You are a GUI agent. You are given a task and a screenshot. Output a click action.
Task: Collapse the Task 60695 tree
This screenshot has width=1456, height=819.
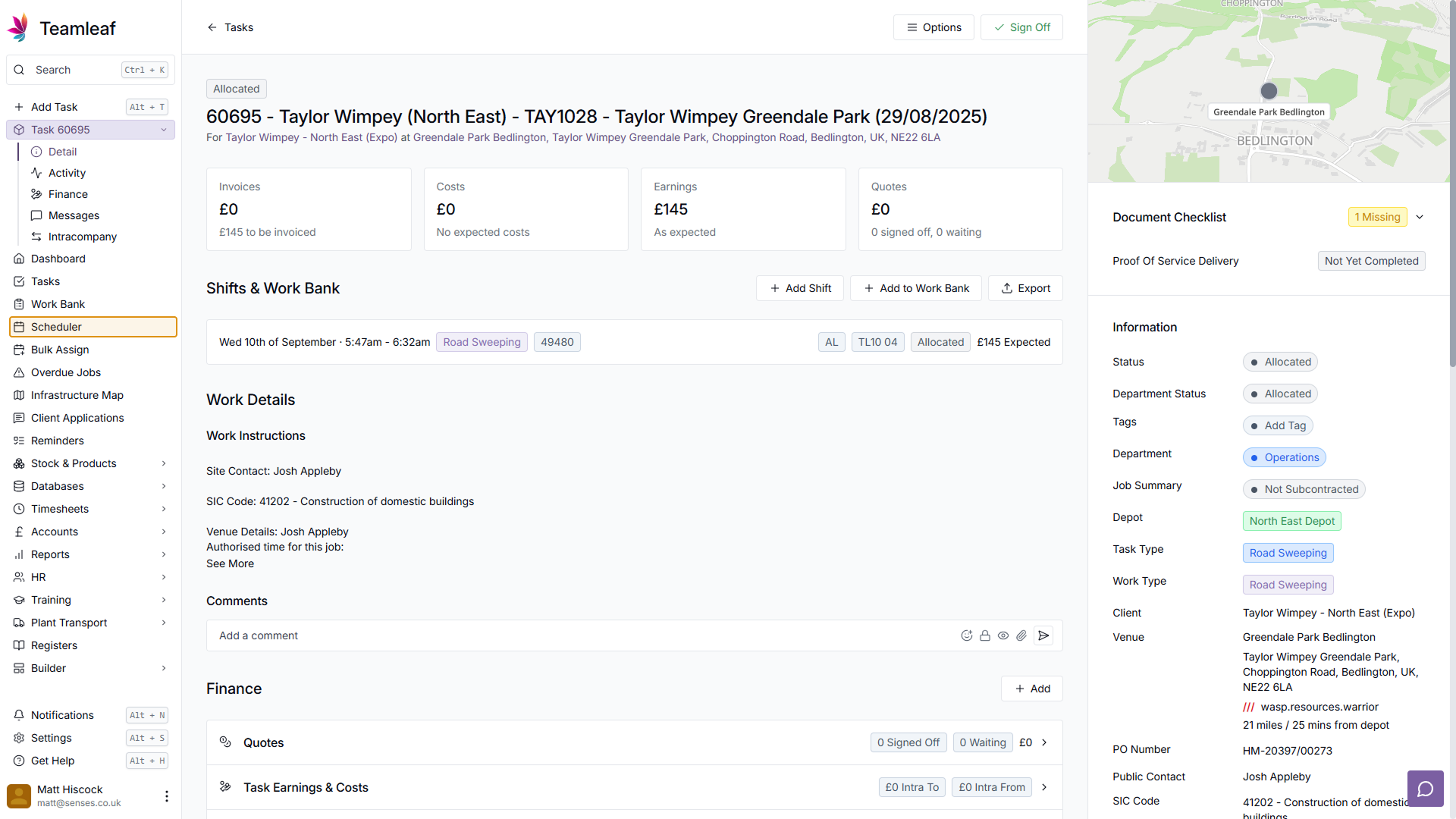pyautogui.click(x=164, y=130)
